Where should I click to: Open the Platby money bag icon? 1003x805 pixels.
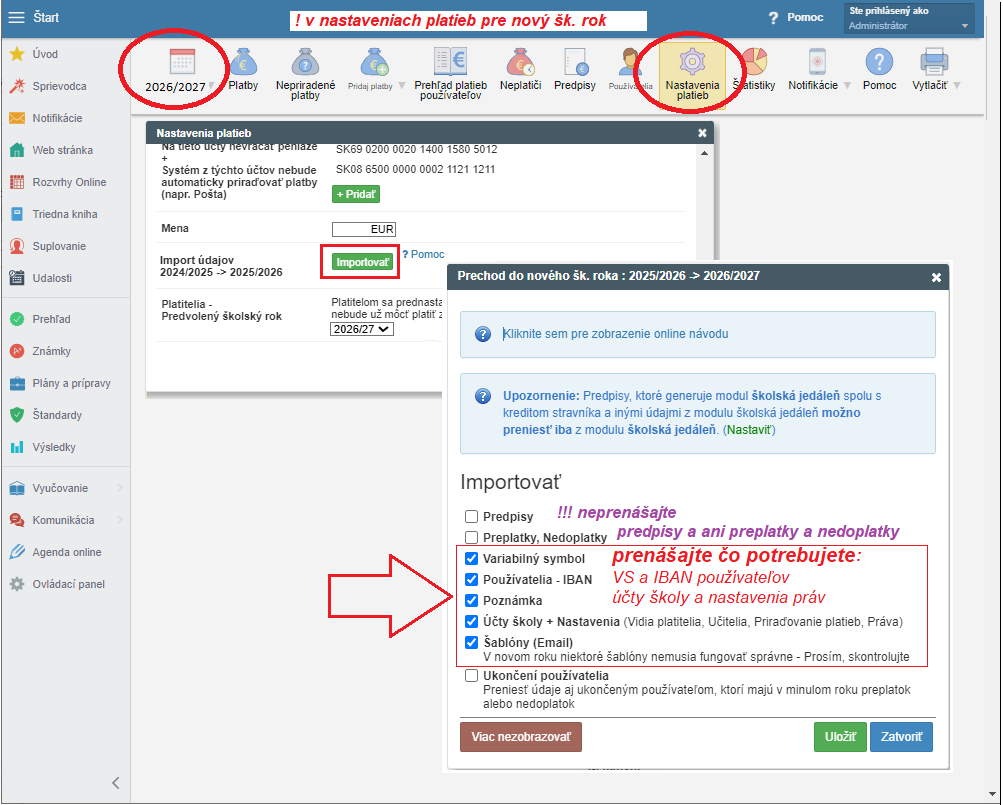(x=243, y=62)
